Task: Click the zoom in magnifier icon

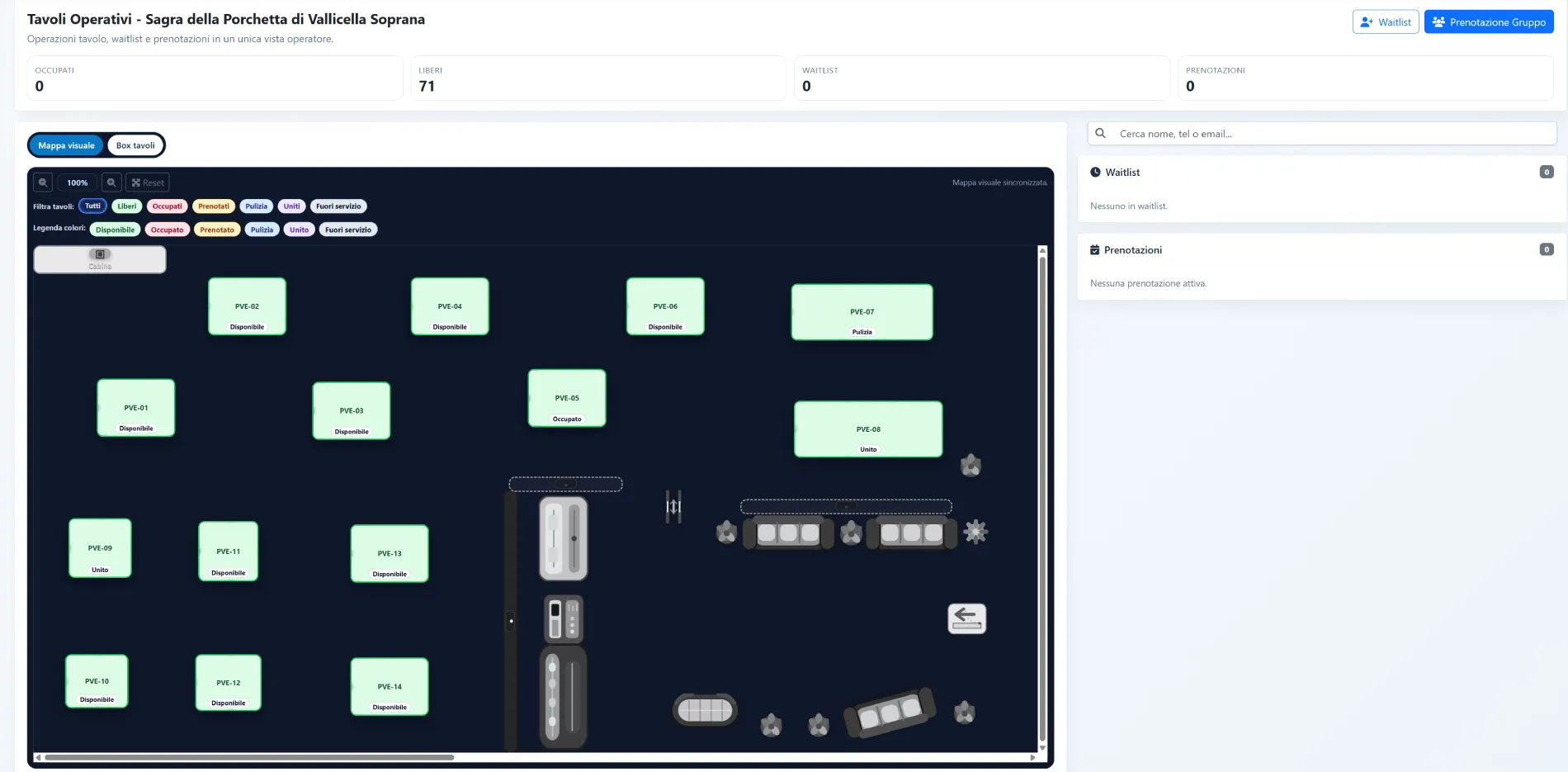Action: 111,182
